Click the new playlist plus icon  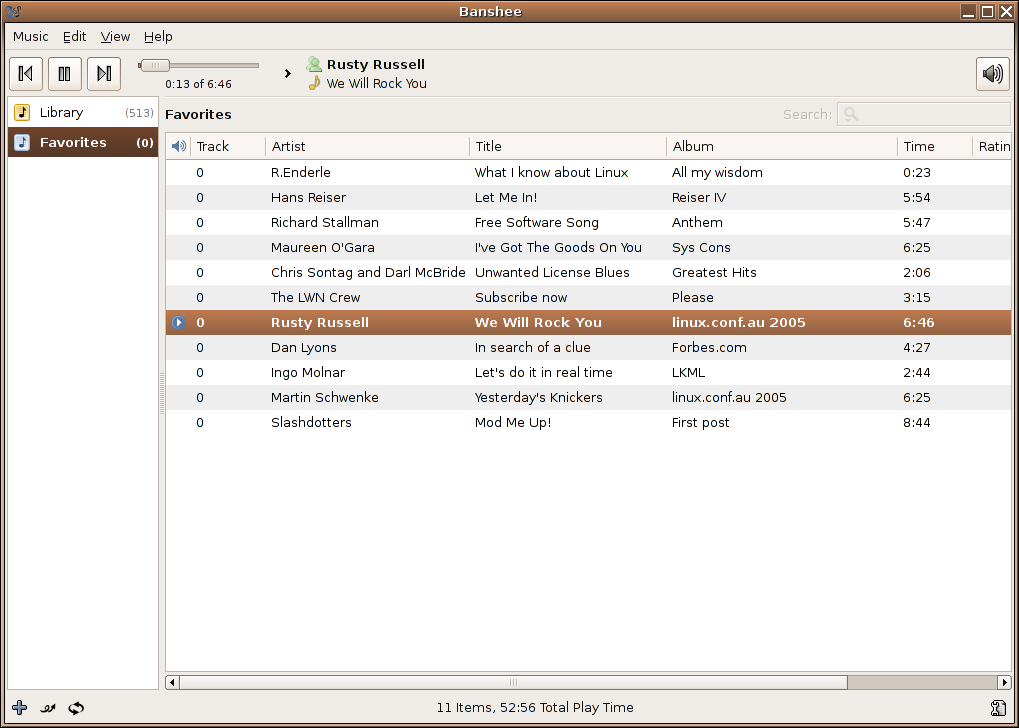pyautogui.click(x=19, y=708)
